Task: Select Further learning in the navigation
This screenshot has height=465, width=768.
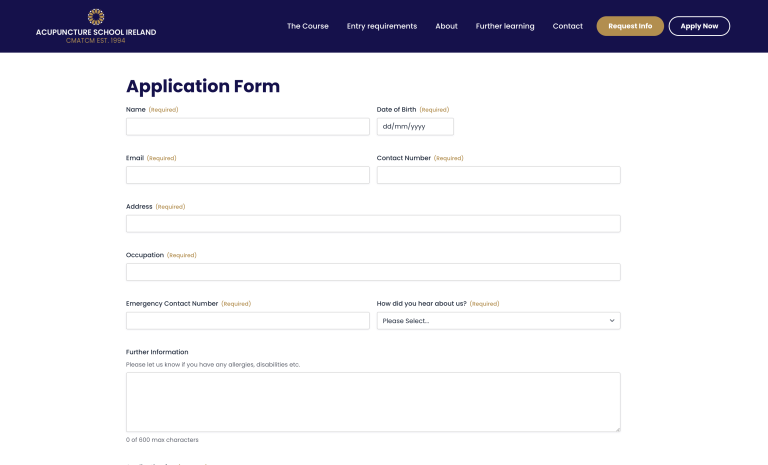Action: point(505,26)
